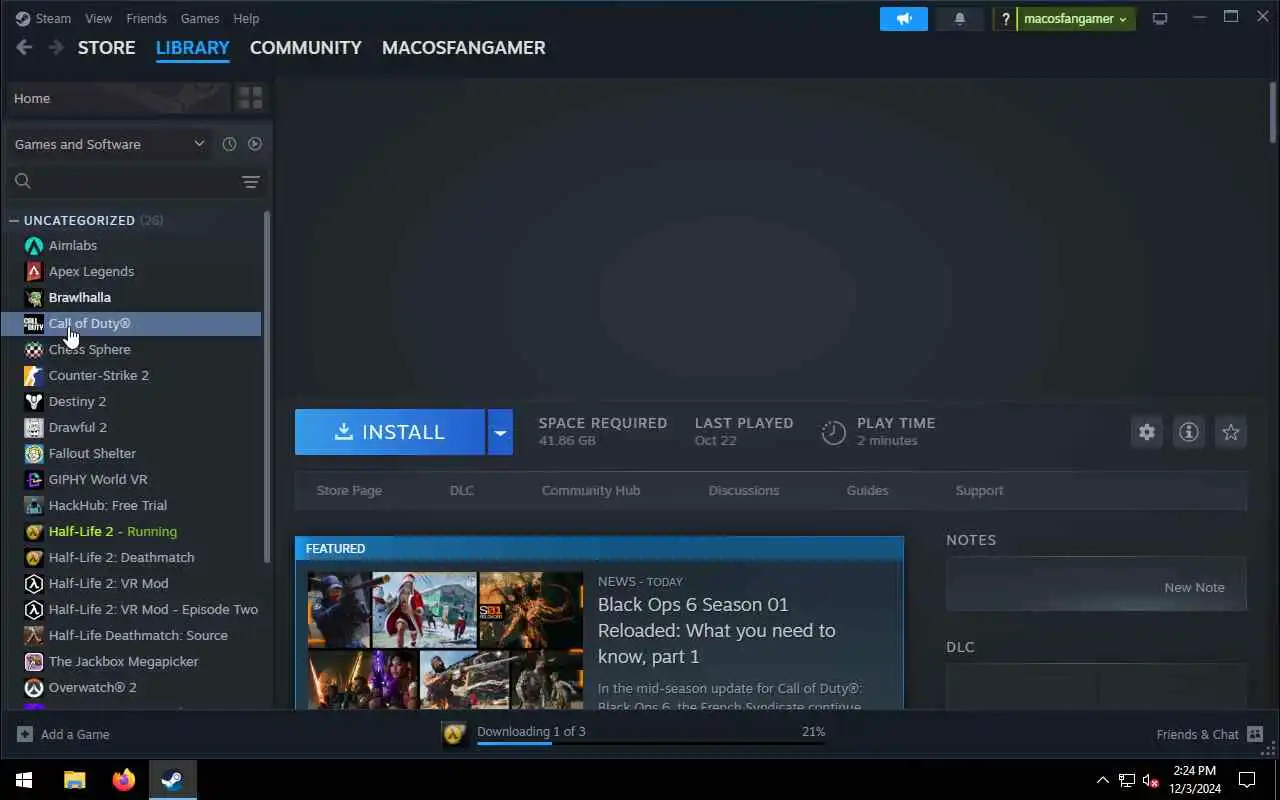This screenshot has width=1280, height=800.
Task: Open the Support link
Action: tap(979, 491)
